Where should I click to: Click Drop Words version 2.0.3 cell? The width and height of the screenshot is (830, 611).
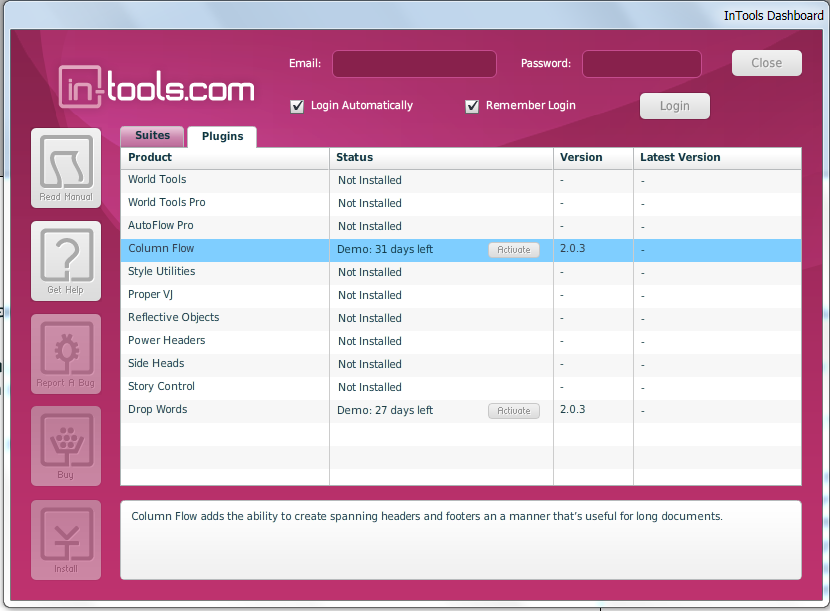click(573, 409)
